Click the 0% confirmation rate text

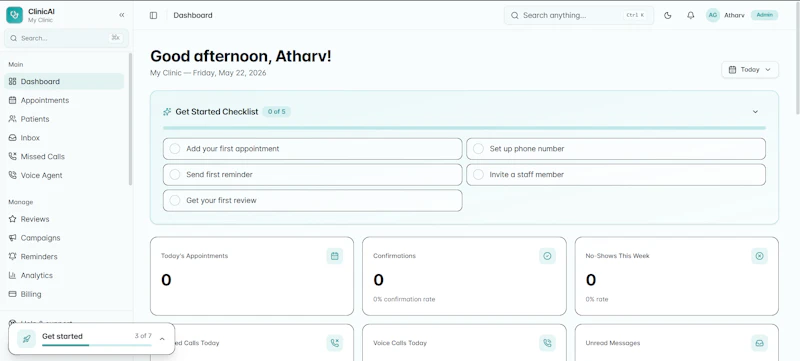404,299
